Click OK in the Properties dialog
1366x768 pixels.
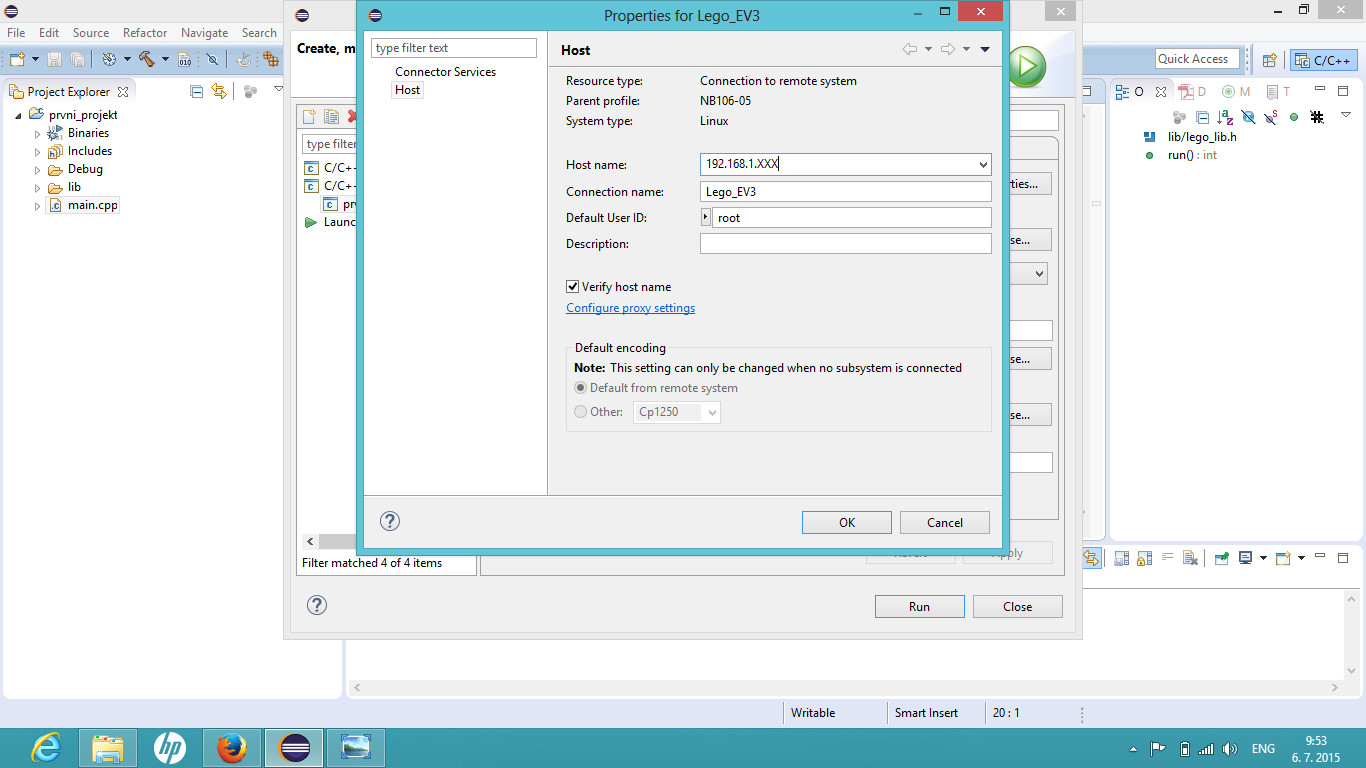click(846, 522)
